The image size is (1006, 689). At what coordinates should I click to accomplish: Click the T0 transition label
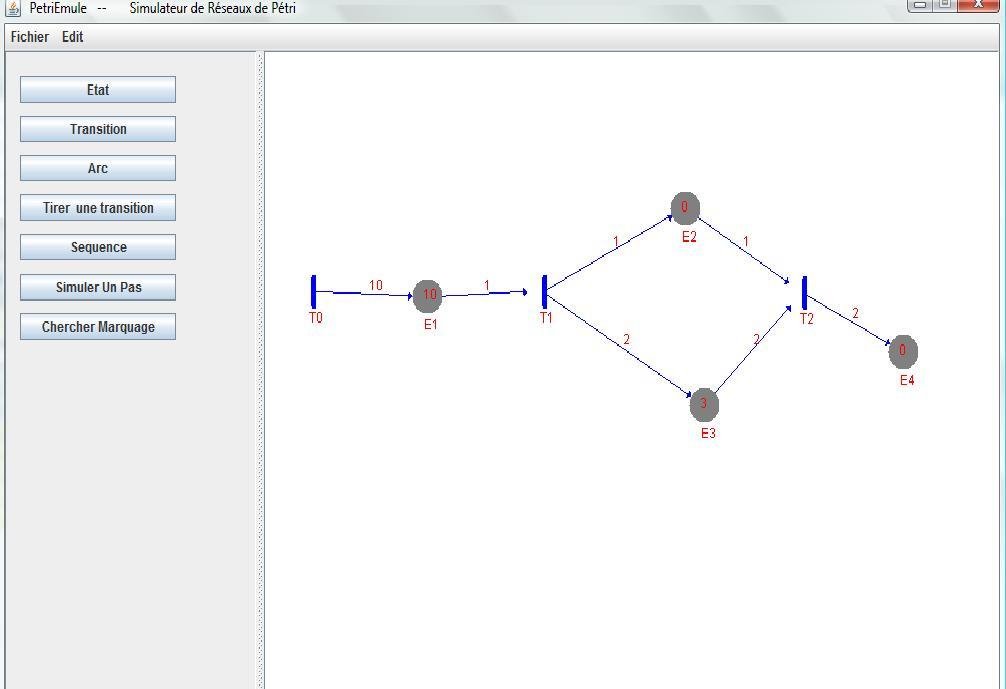click(x=316, y=318)
